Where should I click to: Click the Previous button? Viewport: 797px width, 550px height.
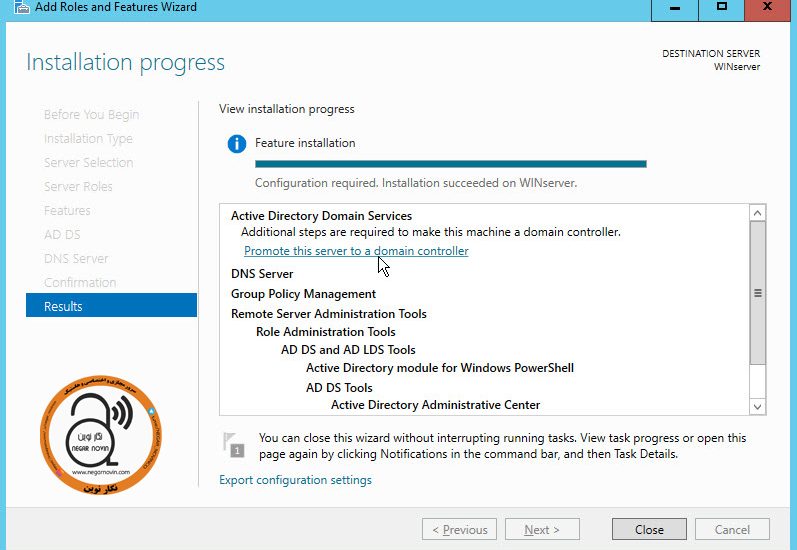pos(459,529)
